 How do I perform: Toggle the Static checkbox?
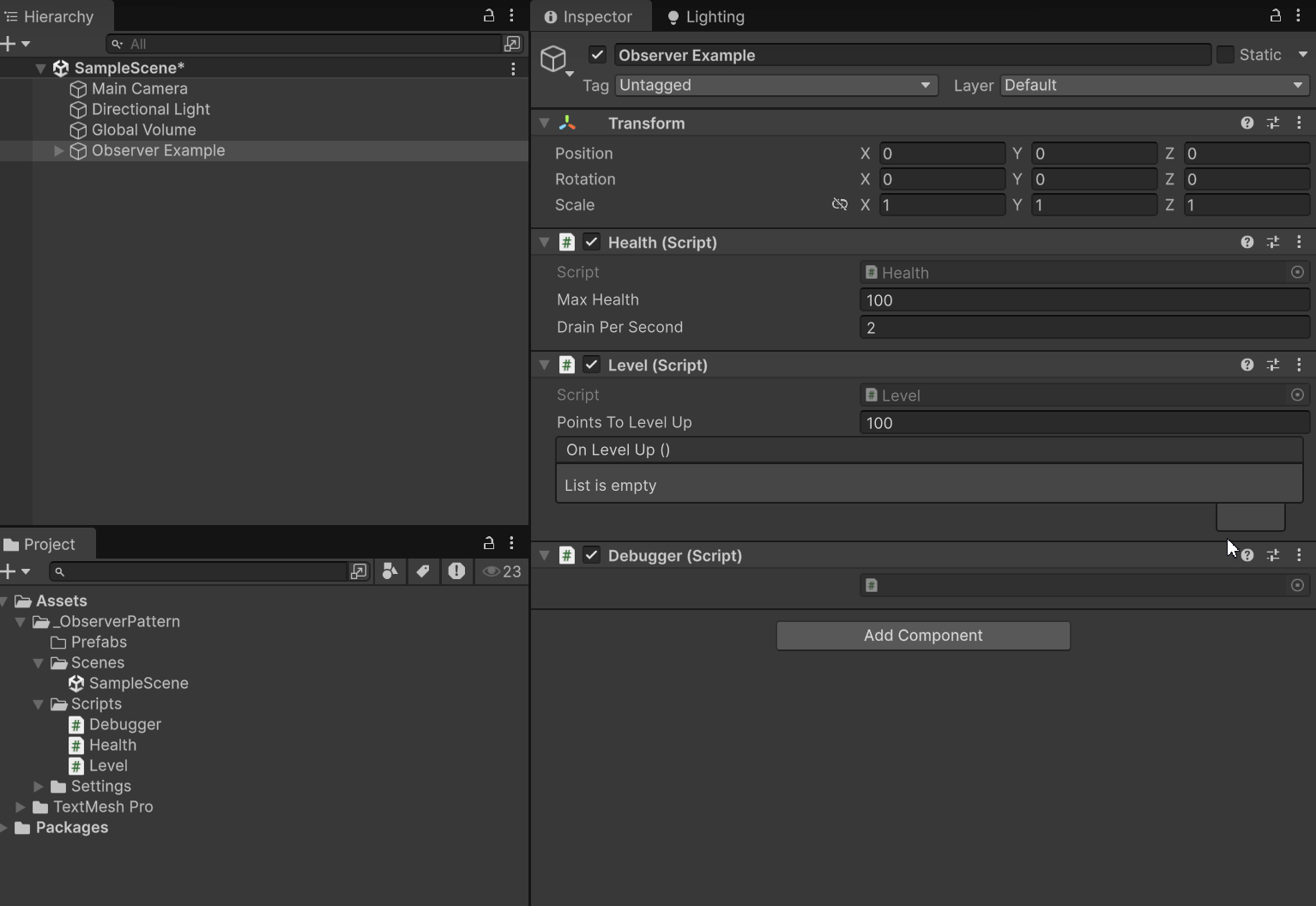click(1225, 55)
